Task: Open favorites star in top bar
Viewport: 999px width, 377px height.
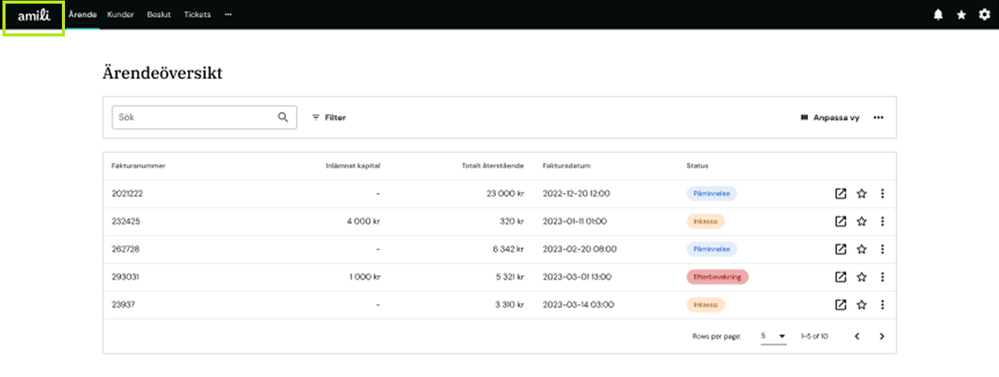Action: click(961, 15)
